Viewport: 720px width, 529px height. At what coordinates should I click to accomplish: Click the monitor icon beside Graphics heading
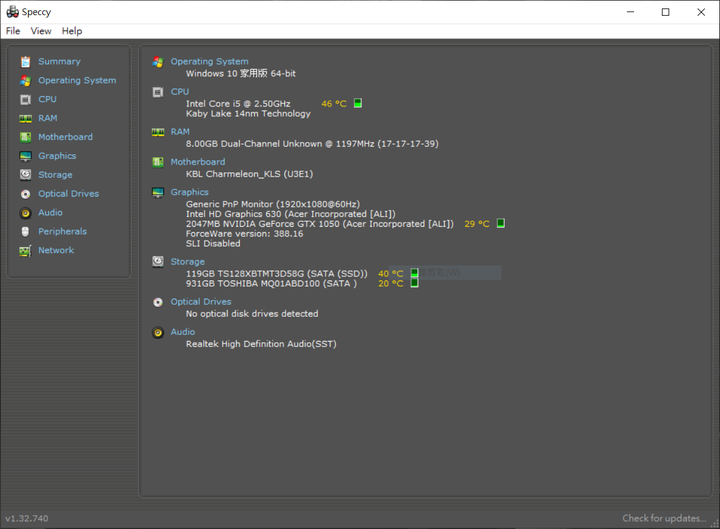tap(158, 192)
